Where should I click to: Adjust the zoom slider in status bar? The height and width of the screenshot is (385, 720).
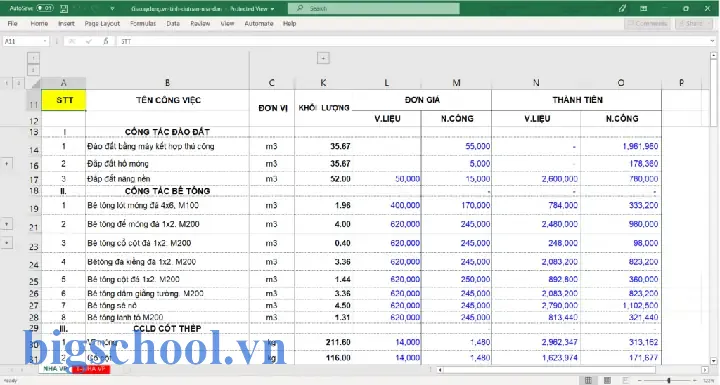click(669, 380)
